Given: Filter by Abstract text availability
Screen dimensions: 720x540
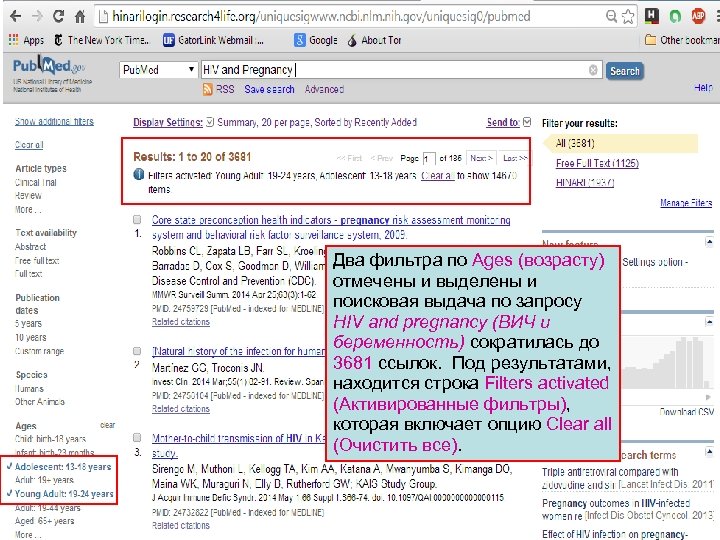Looking at the screenshot, I should [x=30, y=247].
